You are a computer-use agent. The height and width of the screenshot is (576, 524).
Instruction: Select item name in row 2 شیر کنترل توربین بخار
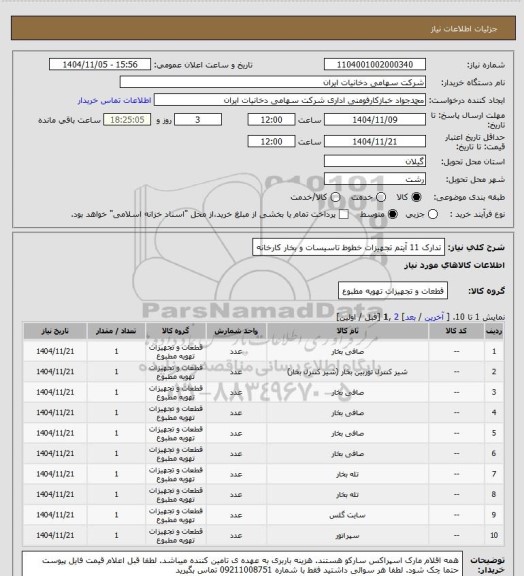[347, 372]
